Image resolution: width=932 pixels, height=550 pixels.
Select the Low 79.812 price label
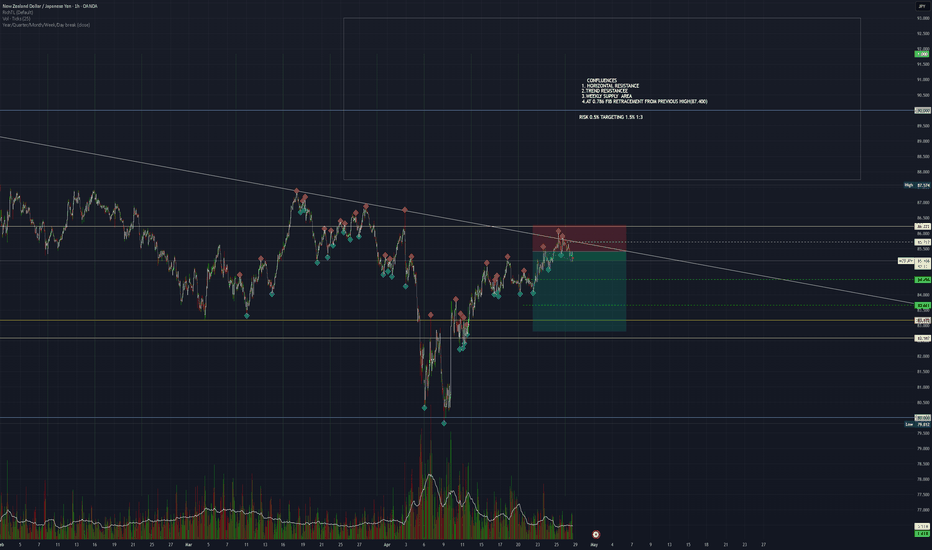tap(917, 425)
